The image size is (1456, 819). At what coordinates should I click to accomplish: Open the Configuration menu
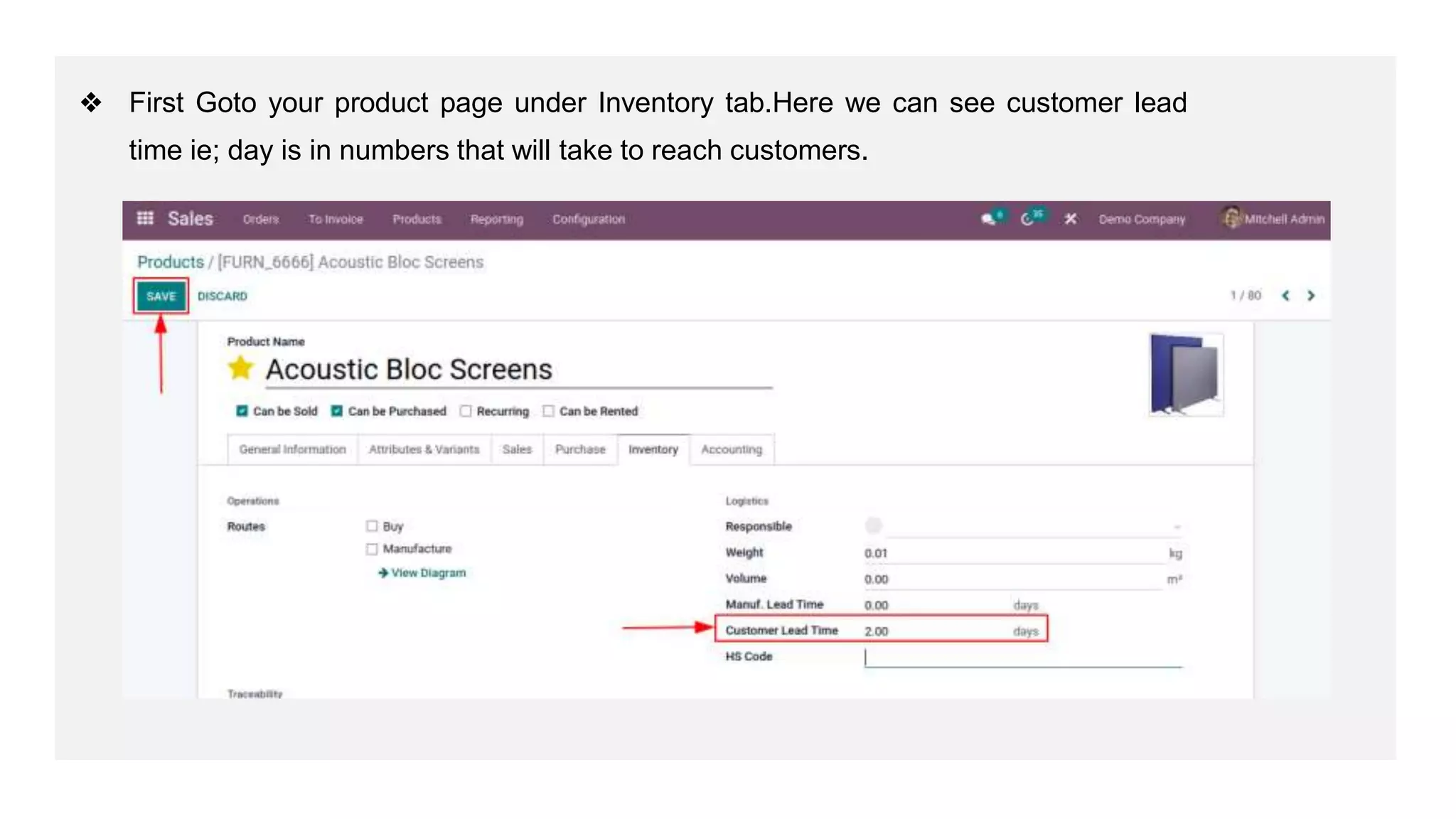(x=589, y=220)
